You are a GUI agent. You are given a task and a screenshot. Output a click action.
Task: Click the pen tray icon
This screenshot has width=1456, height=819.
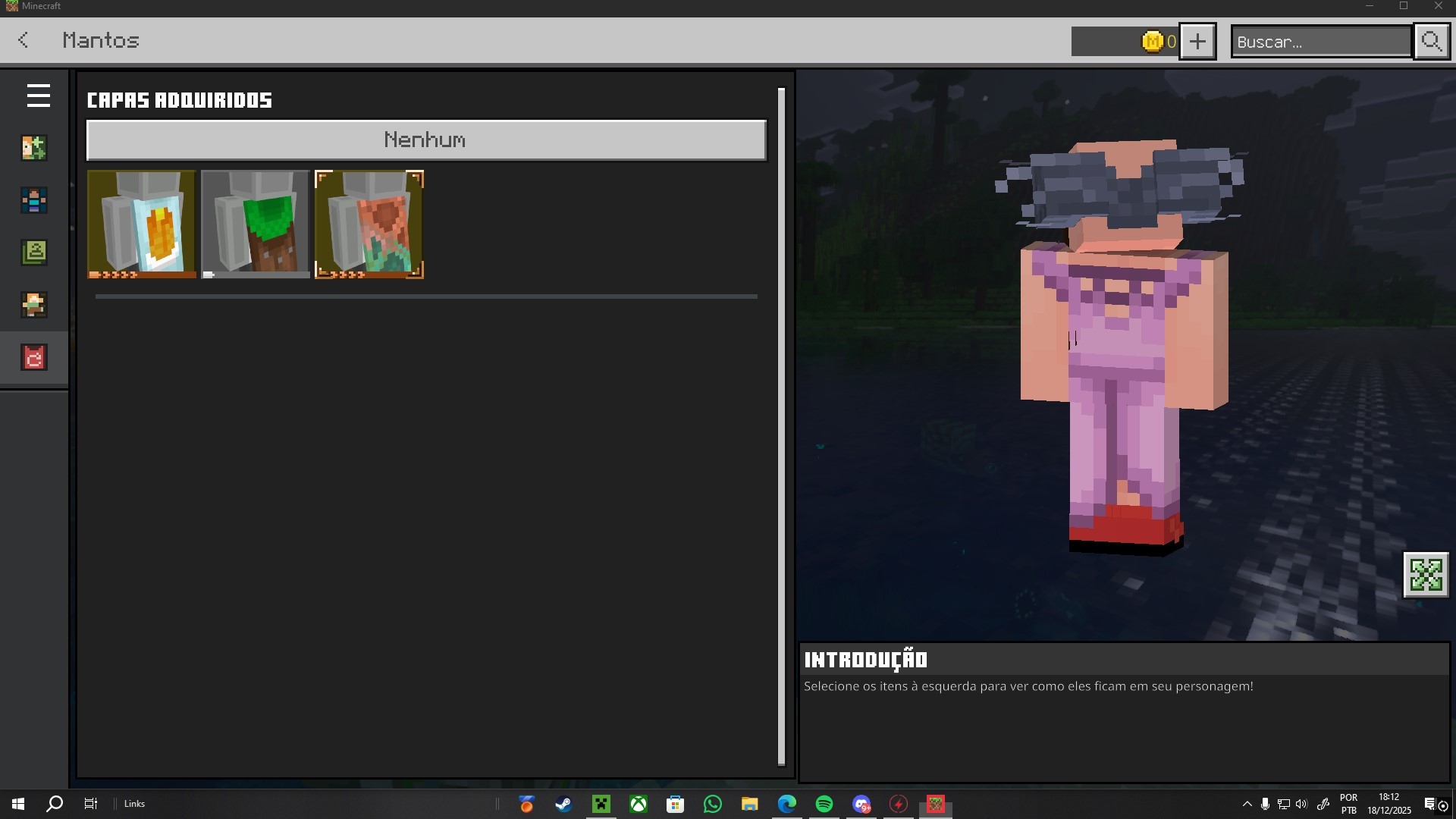[x=1323, y=804]
